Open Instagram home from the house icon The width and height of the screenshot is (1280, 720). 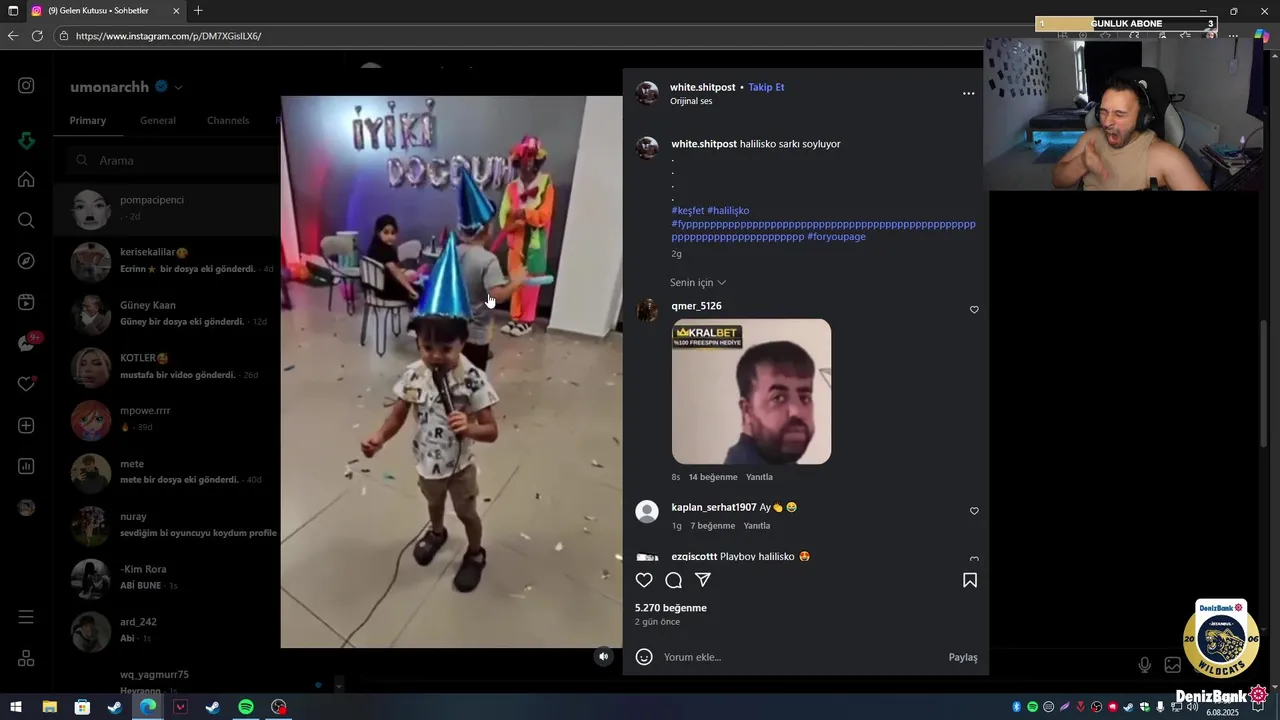(x=26, y=180)
